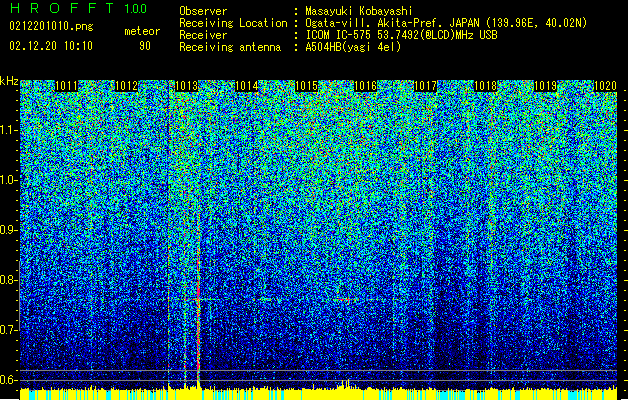This screenshot has width=629, height=400.
Task: Click time marker 1019
Action: [546, 86]
